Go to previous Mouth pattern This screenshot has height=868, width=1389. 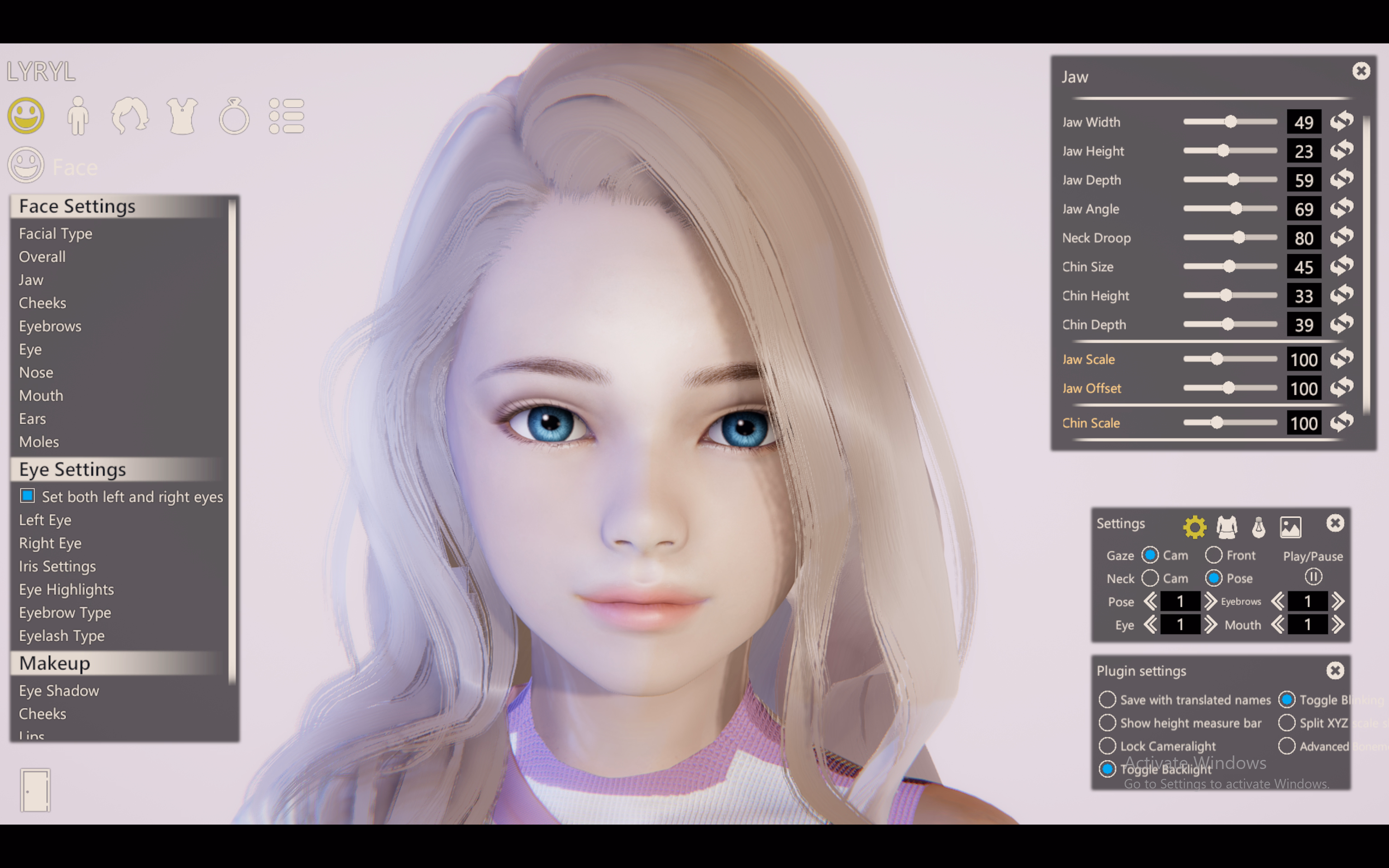(1277, 624)
